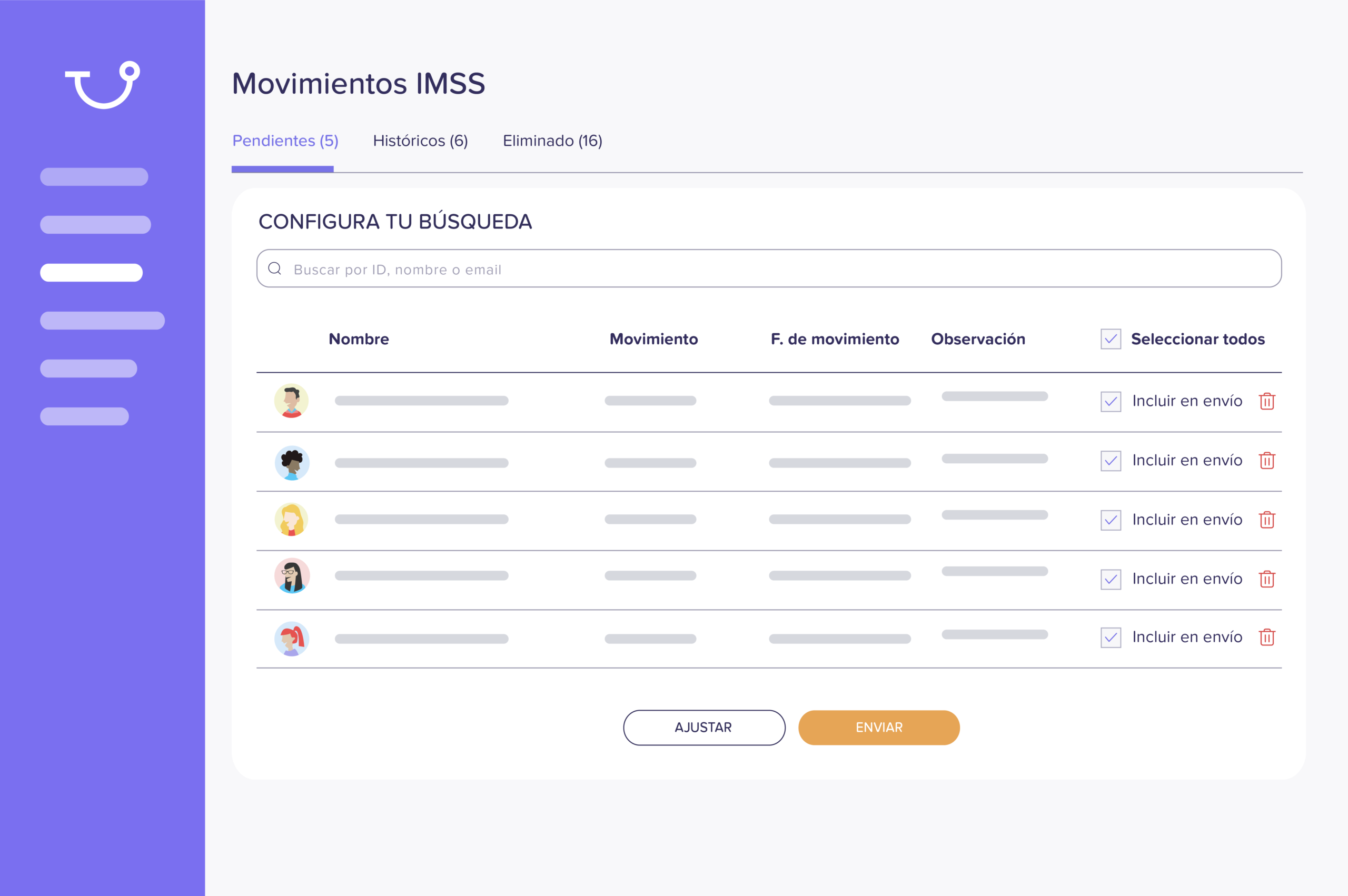
Task: Switch to the Históricos (6) tab
Action: pos(421,141)
